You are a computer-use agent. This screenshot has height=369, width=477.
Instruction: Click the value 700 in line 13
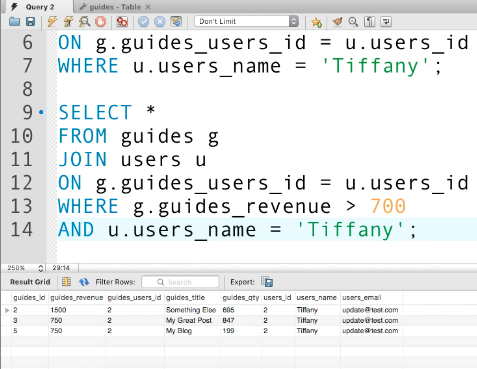[388, 206]
